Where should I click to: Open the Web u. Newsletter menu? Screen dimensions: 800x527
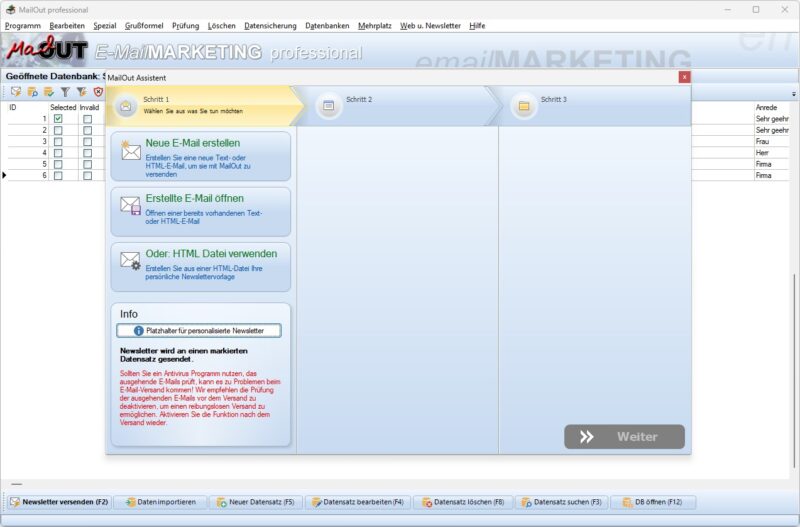click(430, 26)
